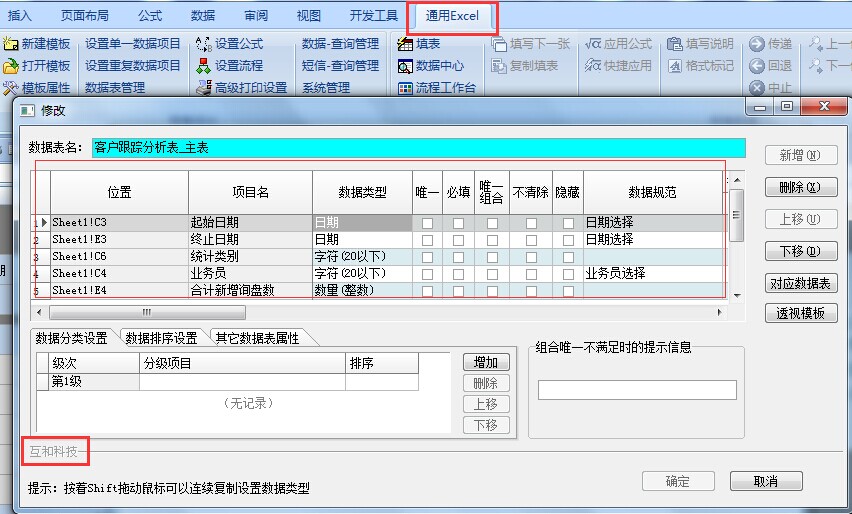This screenshot has height=514, width=852.
Task: Open 数据规范 cell 日期选择 for 终止日期
Action: coord(653,240)
